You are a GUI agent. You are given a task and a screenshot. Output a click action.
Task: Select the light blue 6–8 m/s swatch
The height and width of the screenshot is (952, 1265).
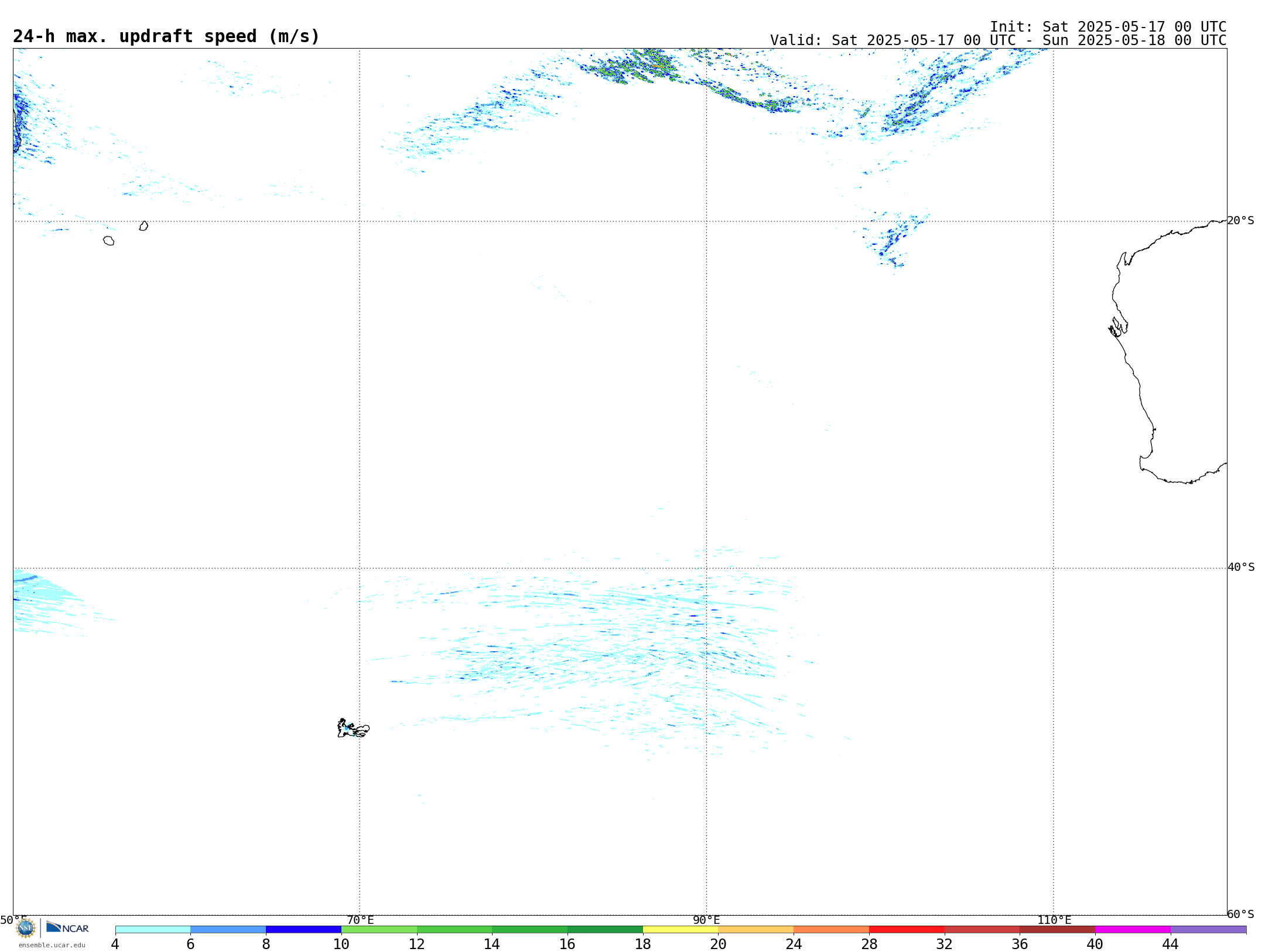coord(228,929)
